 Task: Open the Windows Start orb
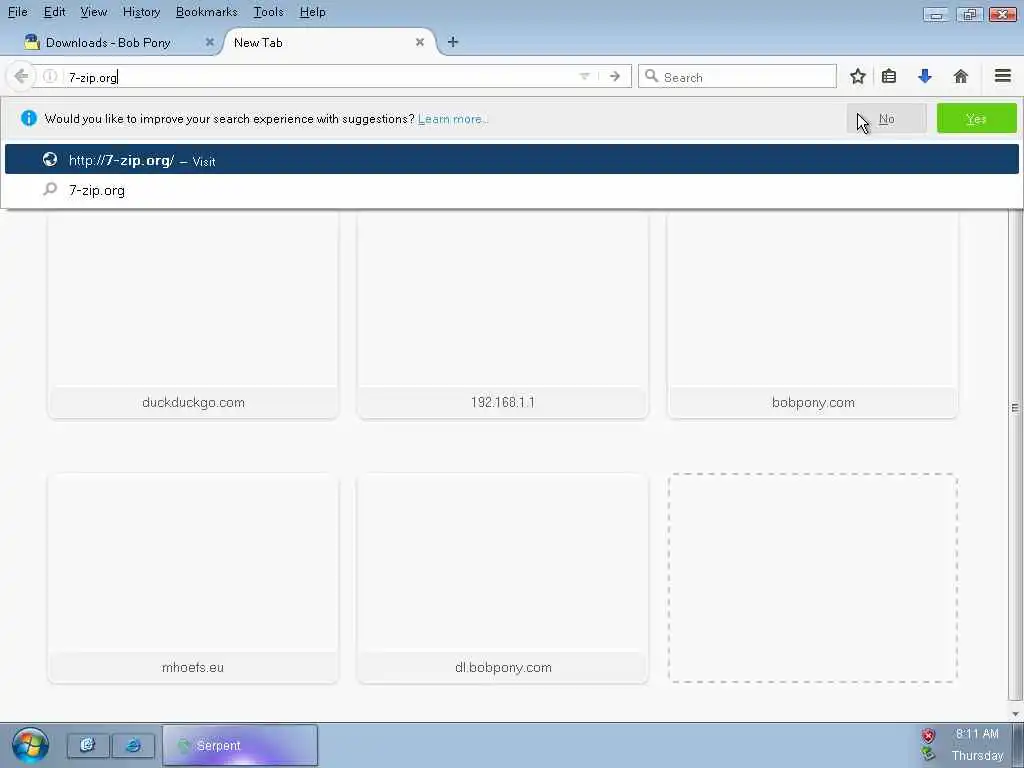30,746
